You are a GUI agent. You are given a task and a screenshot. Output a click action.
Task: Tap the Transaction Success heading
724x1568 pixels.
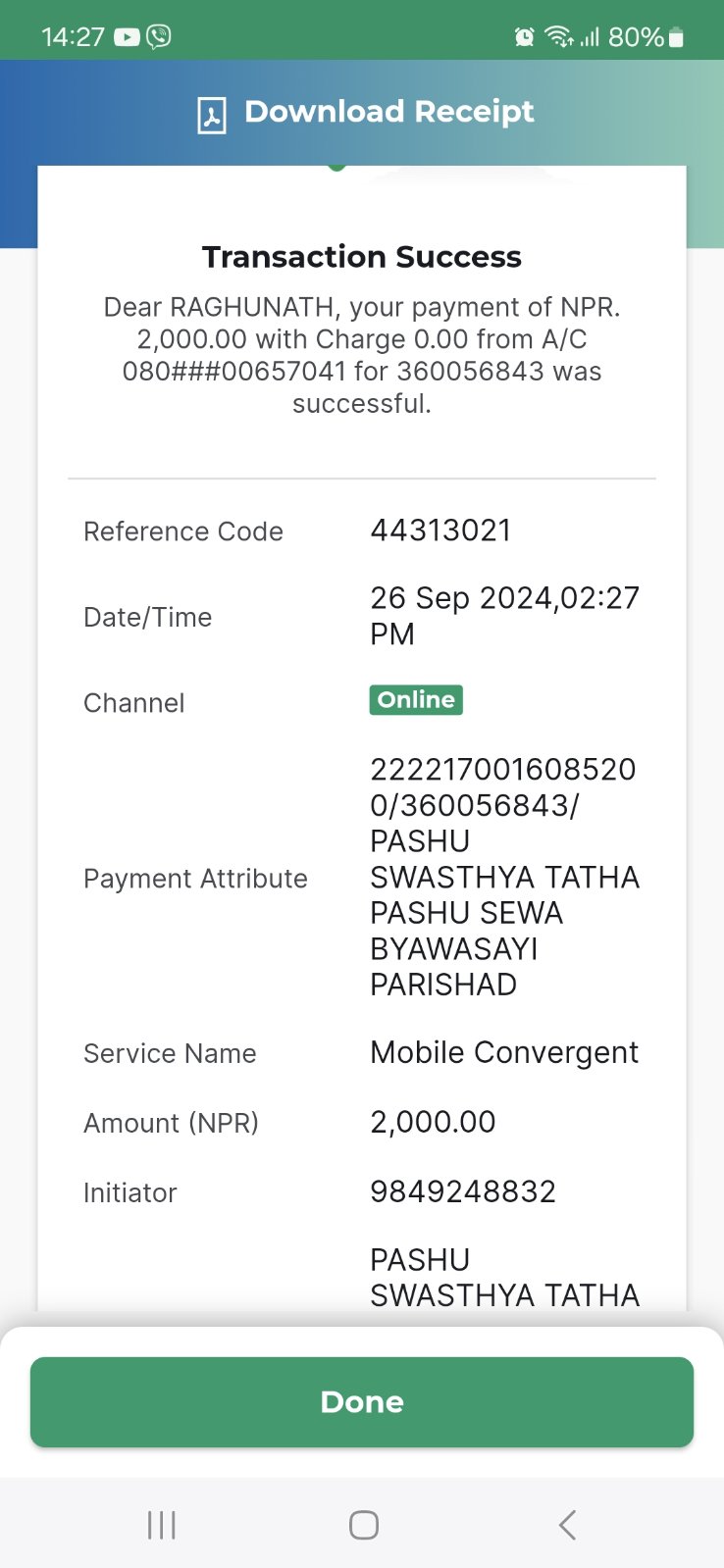(362, 257)
